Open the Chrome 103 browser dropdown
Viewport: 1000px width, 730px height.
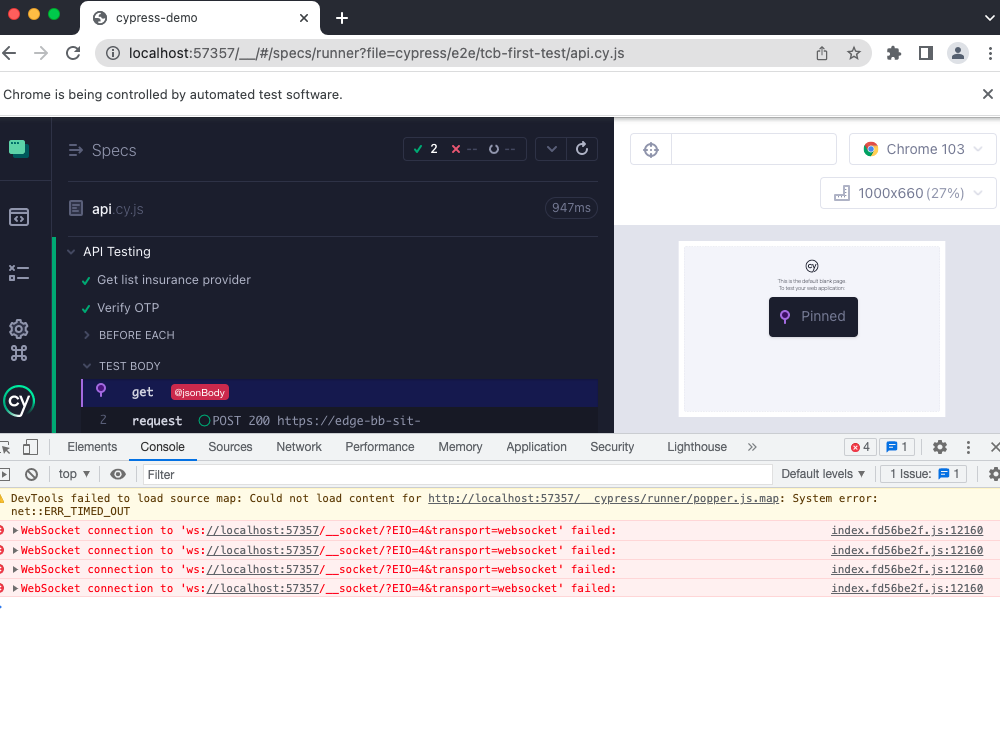922,149
